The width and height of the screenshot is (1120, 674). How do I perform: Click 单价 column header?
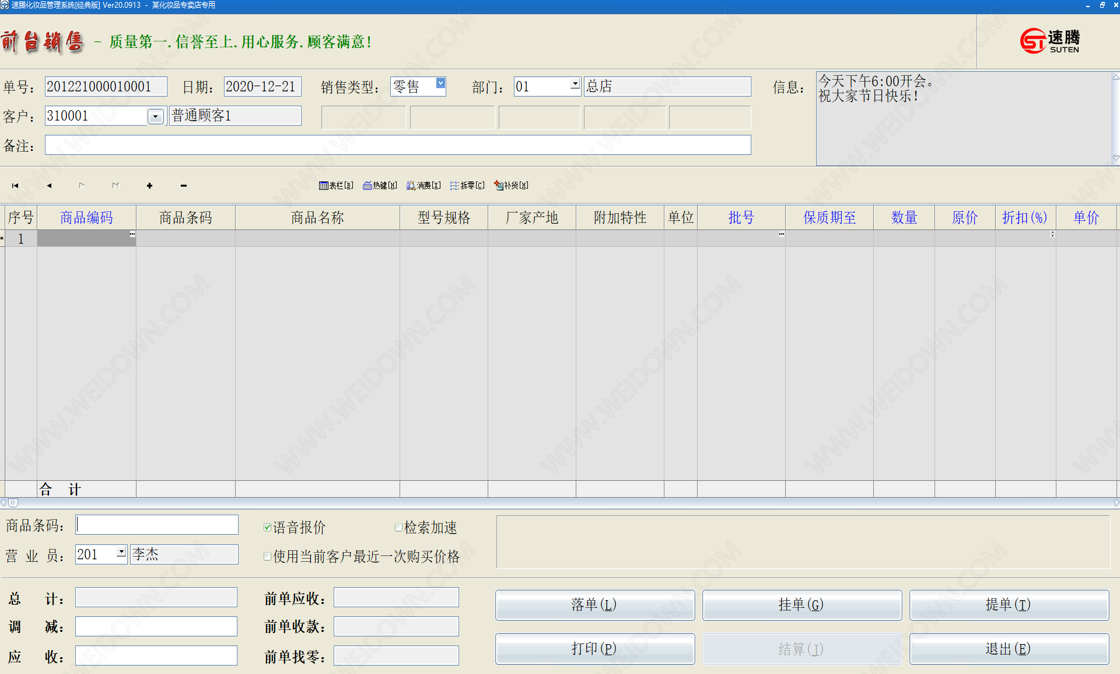point(1086,218)
